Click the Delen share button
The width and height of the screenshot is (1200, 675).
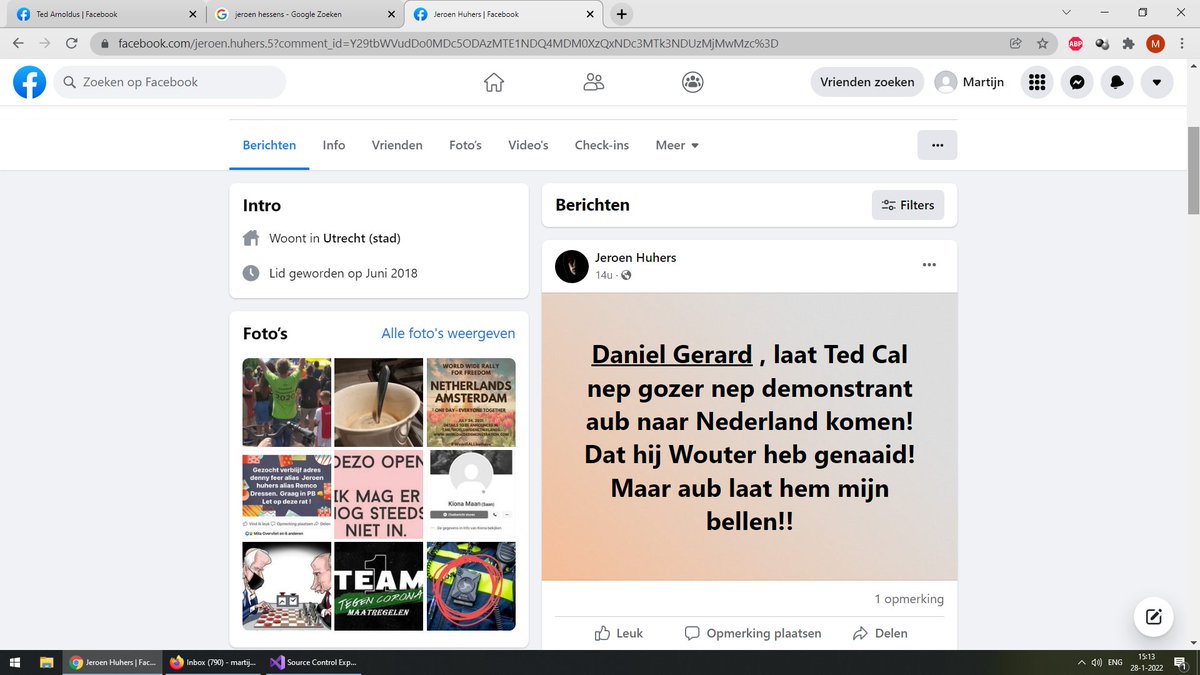click(x=880, y=633)
